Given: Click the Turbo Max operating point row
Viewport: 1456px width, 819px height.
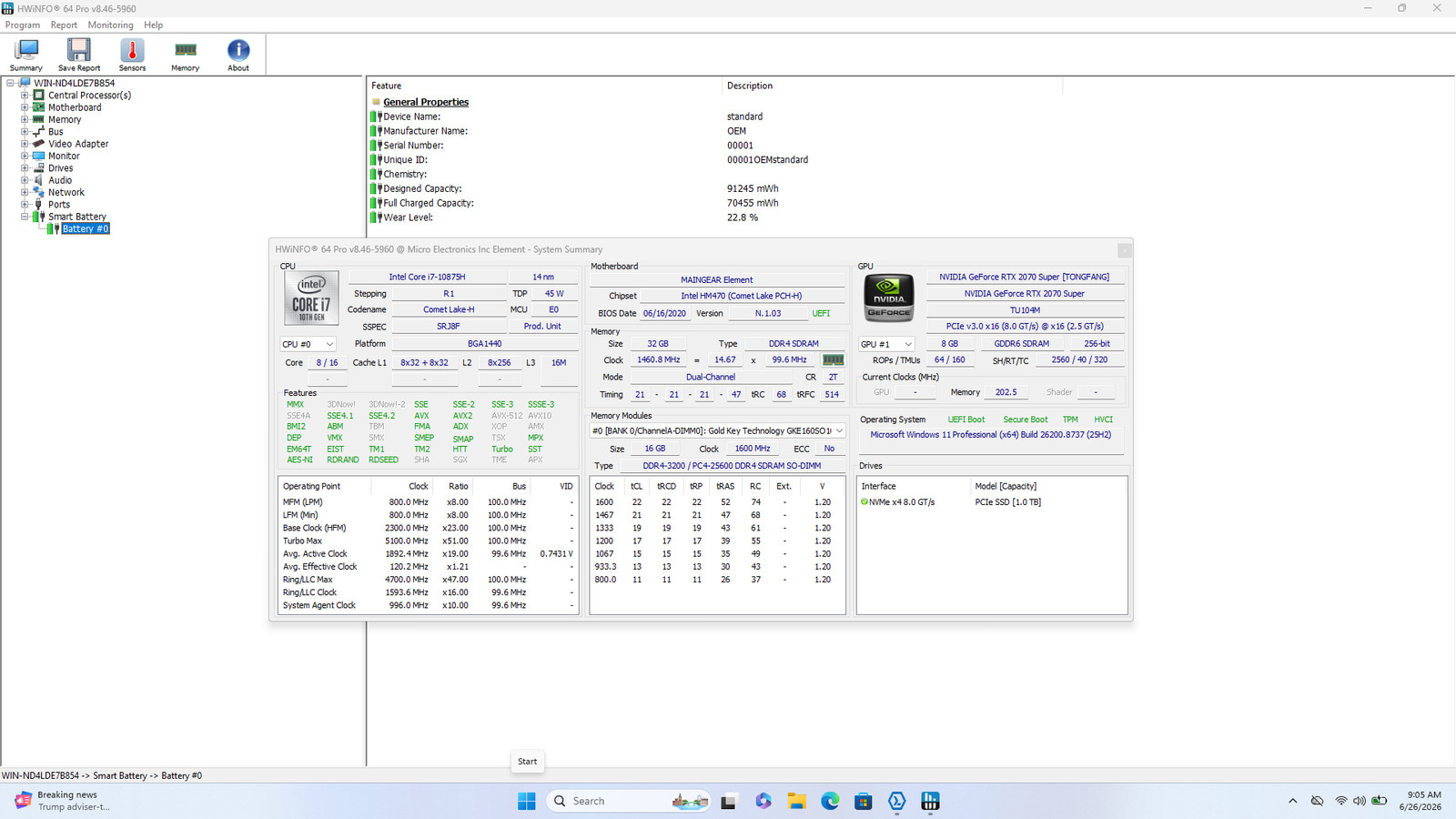Looking at the screenshot, I should pos(429,541).
